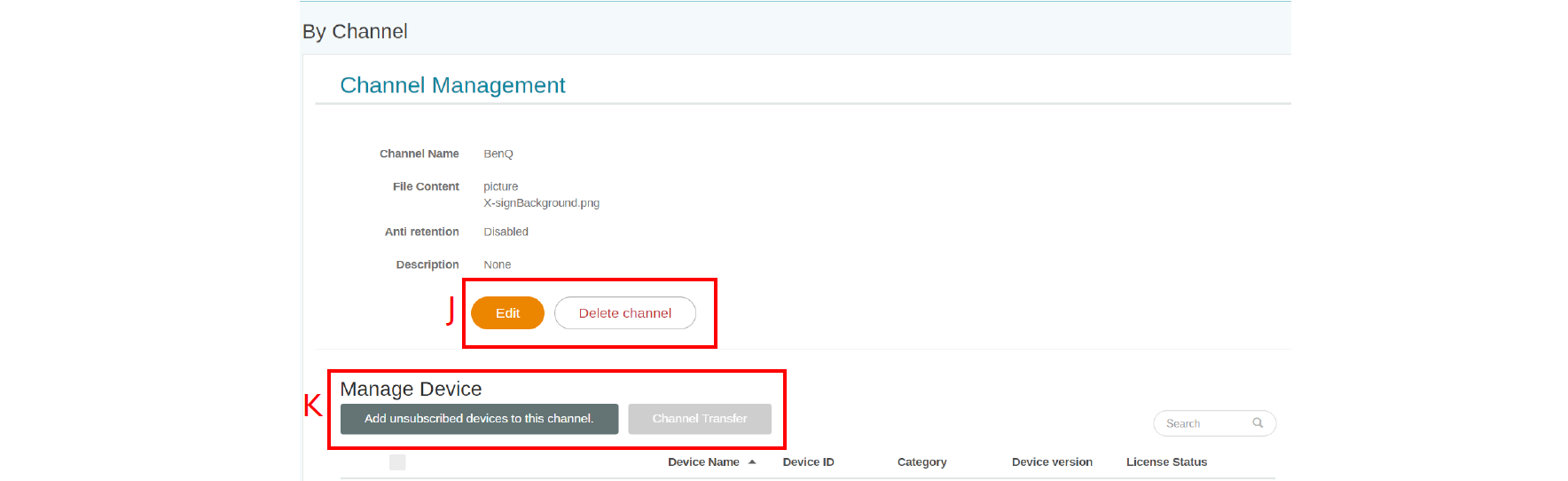Click the X-signBackground.png file name
Image resolution: width=1568 pixels, height=481 pixels.
click(x=541, y=203)
